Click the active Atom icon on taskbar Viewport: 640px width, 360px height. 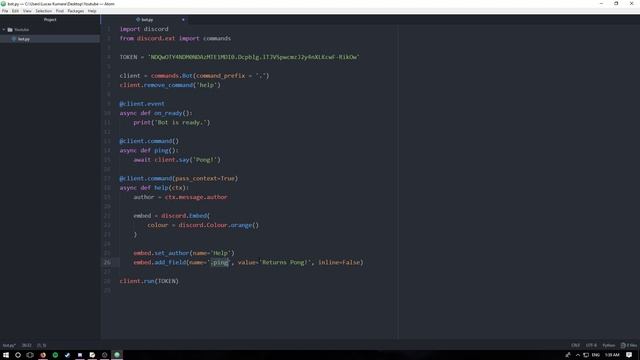pos(117,355)
